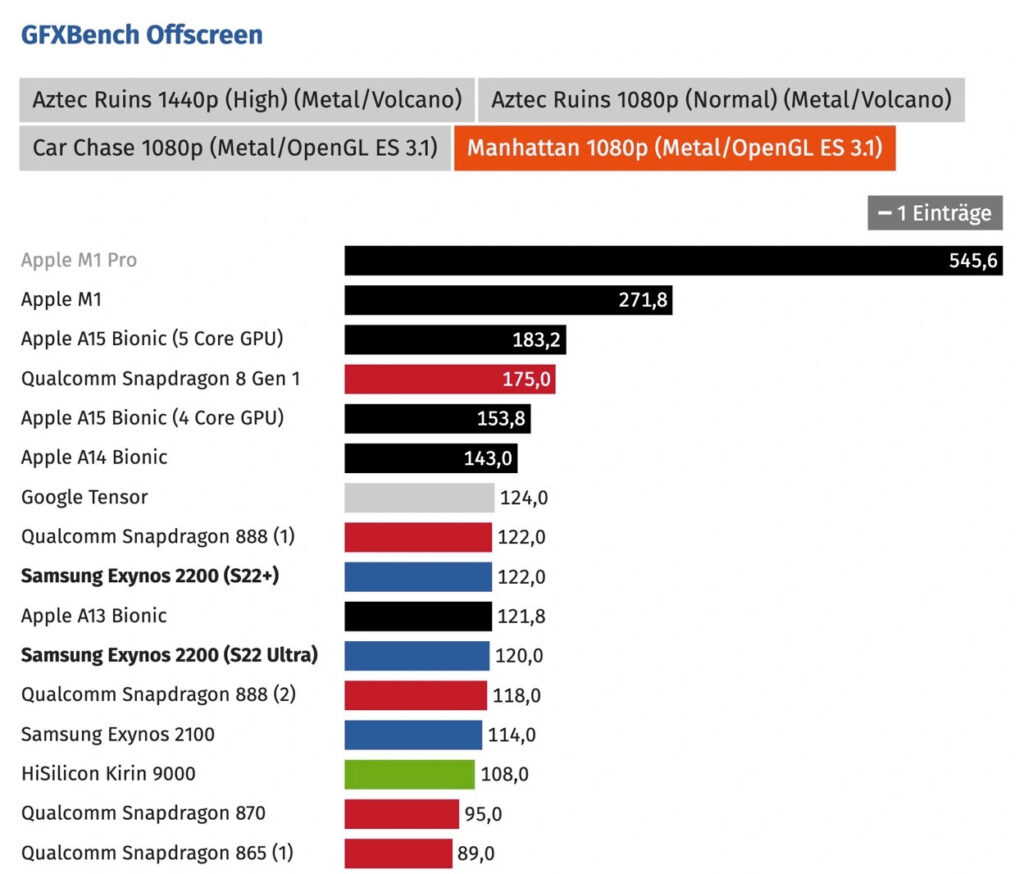Screen dimensions: 1024x874
Task: Select Car Chase 1080p benchmark tab
Action: tap(235, 148)
